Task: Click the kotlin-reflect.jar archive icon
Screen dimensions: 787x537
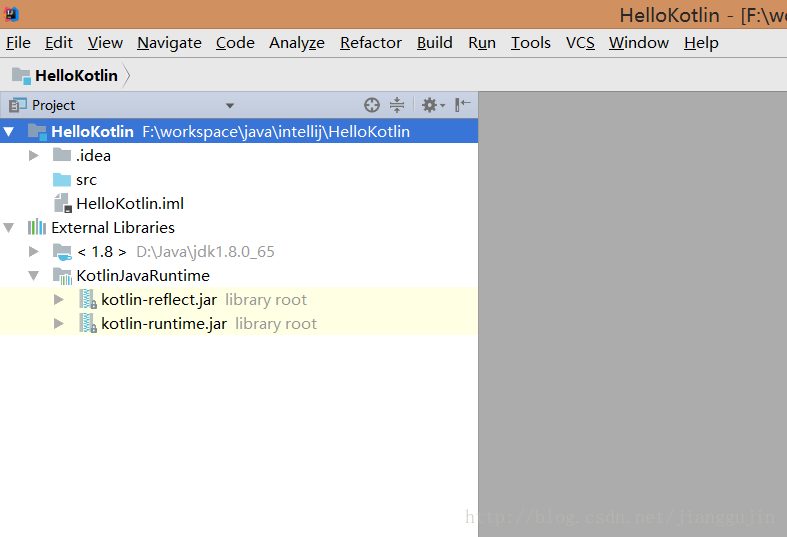Action: (x=88, y=300)
